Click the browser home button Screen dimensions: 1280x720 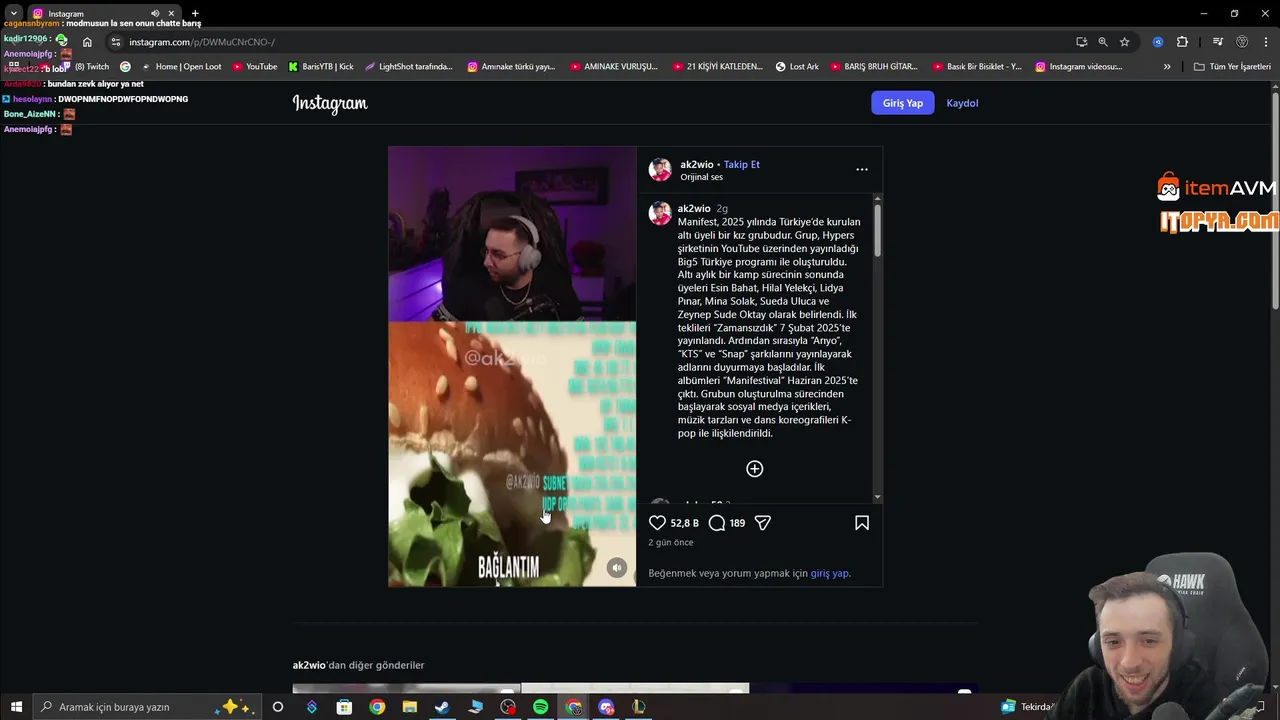87,42
